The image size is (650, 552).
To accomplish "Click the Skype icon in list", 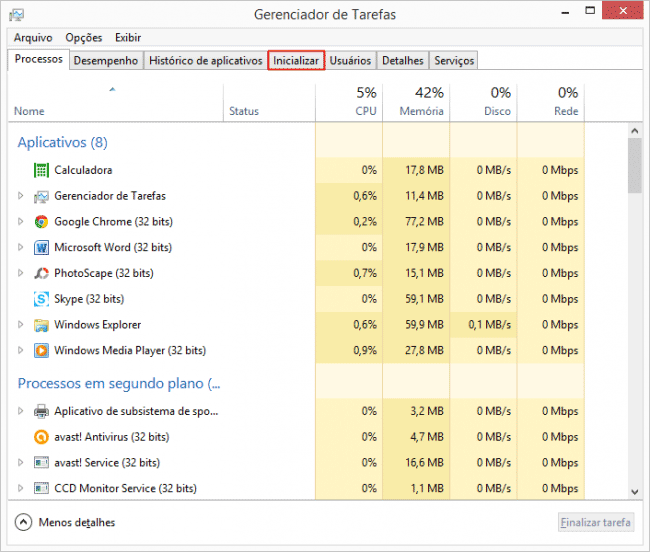I will (41, 299).
